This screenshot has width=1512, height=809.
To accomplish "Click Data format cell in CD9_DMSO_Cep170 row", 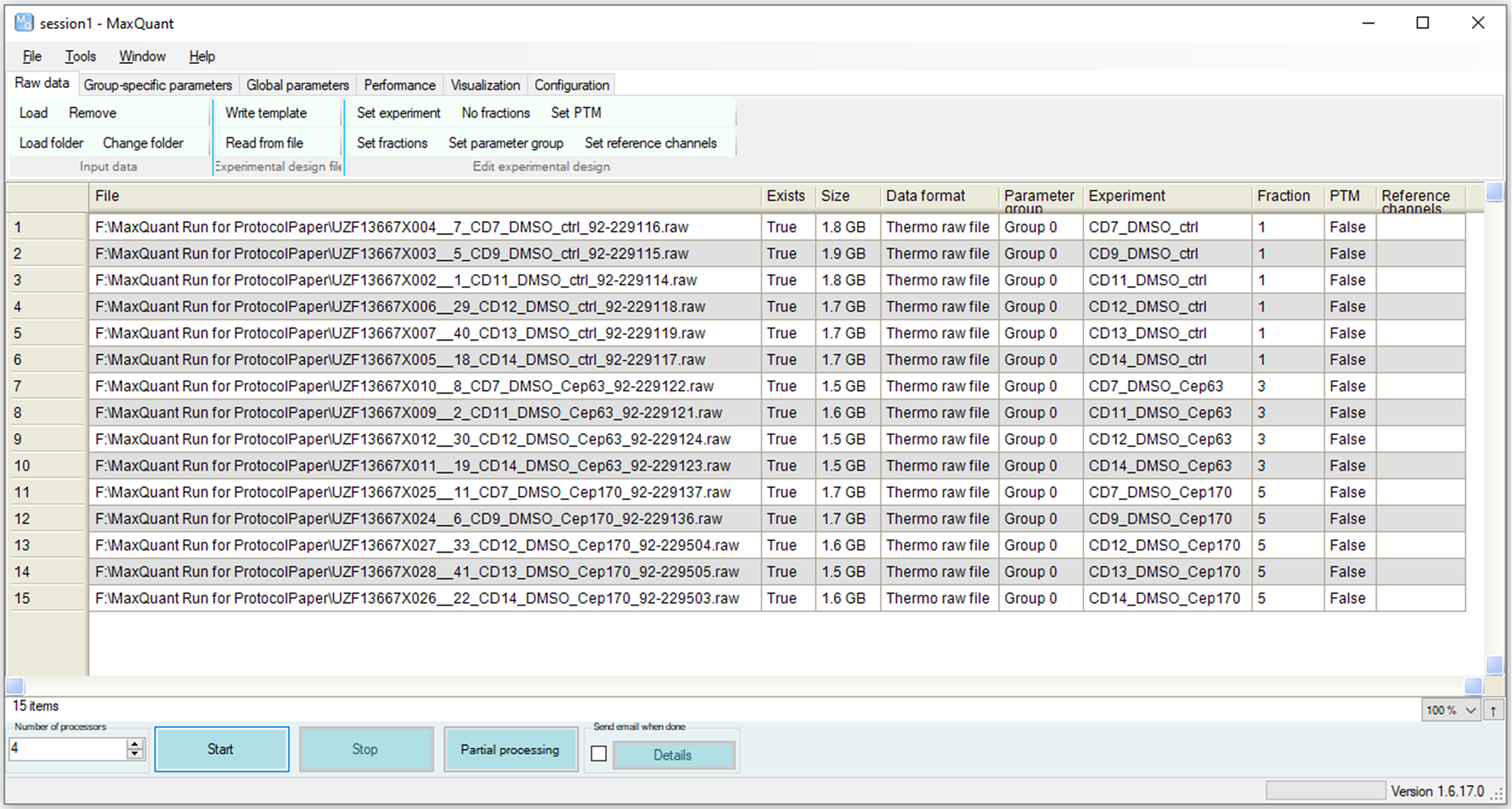I will click(939, 519).
